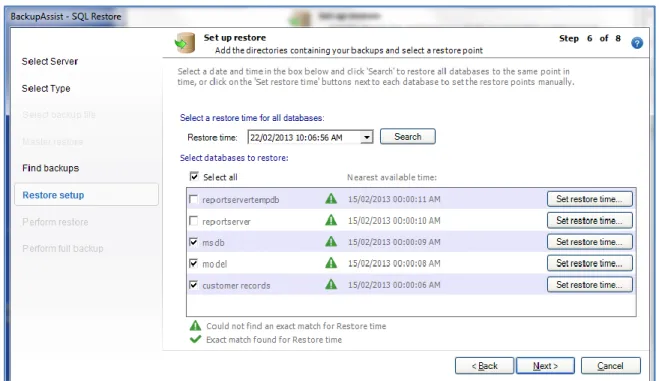Uncheck the customer records checkbox
The image size is (659, 381).
193,285
